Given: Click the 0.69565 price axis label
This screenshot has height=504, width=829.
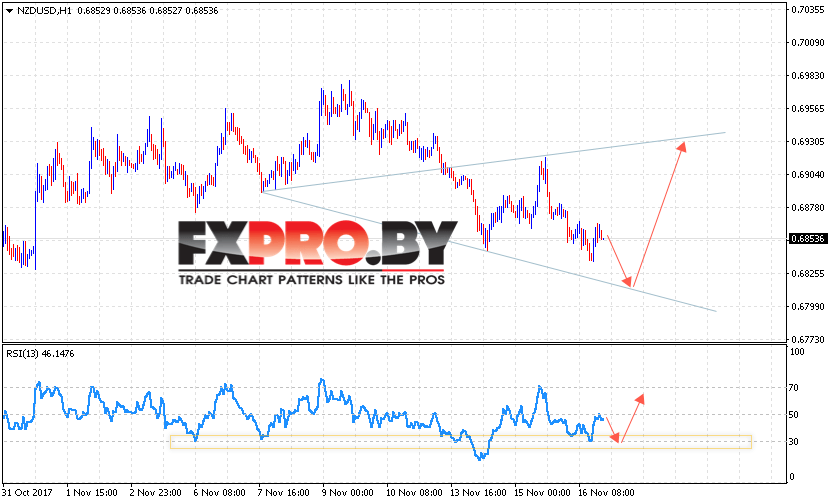Looking at the screenshot, I should (807, 108).
